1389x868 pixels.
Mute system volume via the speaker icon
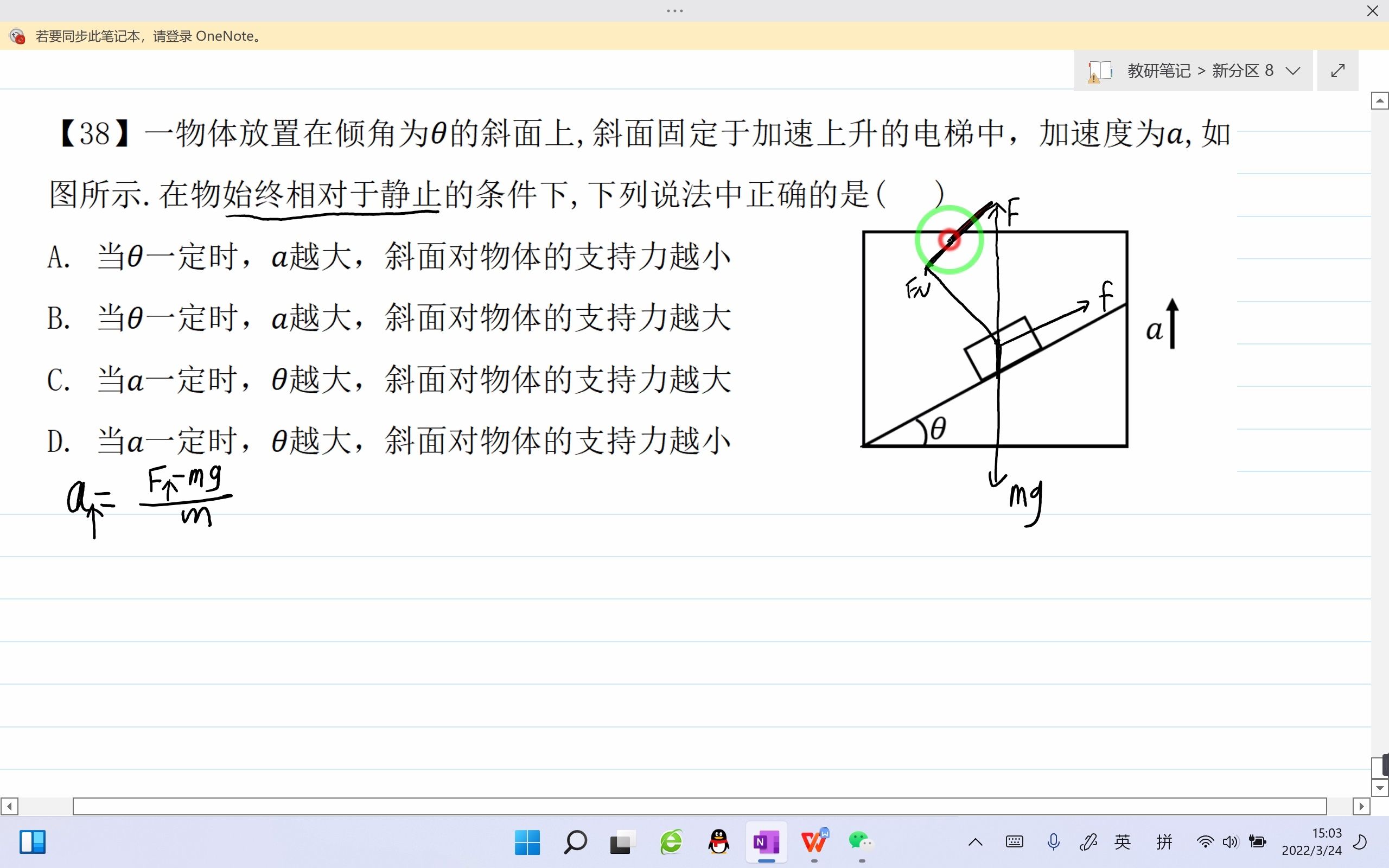(1231, 841)
